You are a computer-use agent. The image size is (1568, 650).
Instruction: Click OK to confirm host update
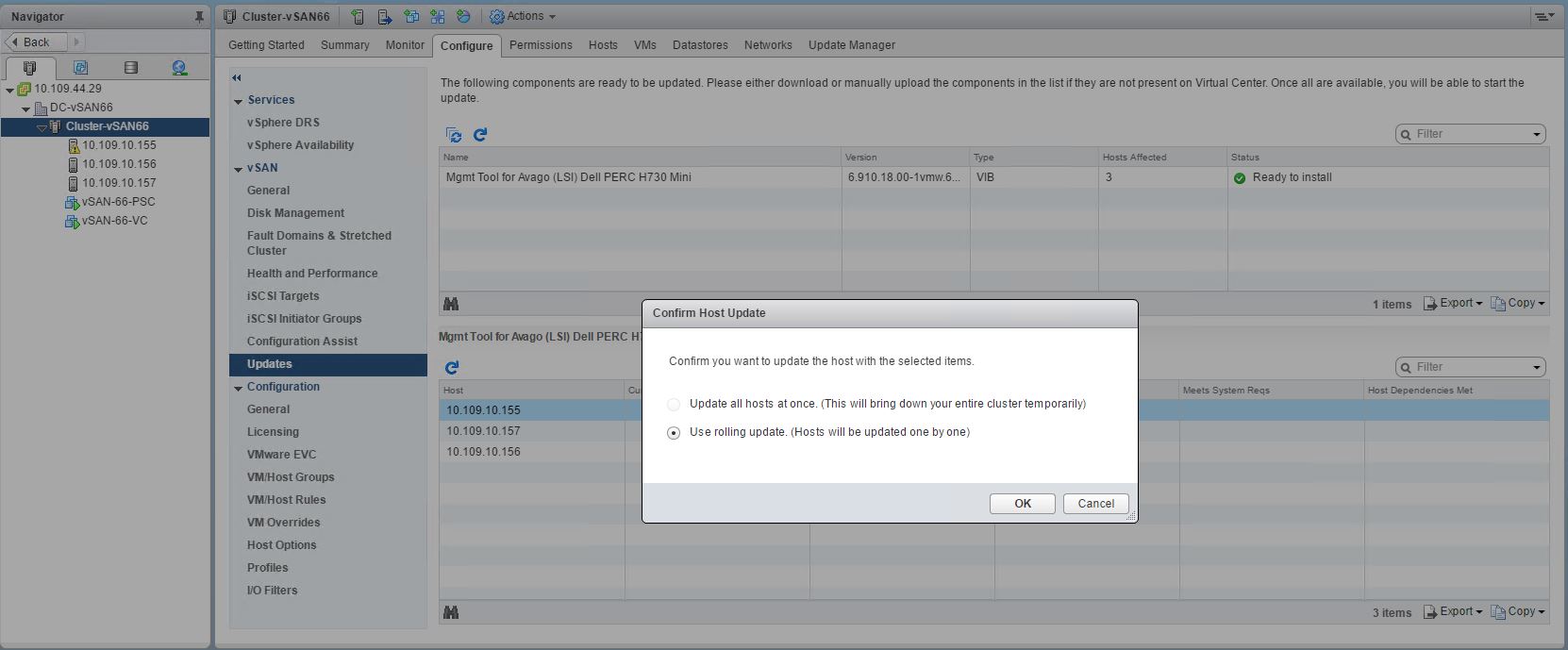[1022, 504]
